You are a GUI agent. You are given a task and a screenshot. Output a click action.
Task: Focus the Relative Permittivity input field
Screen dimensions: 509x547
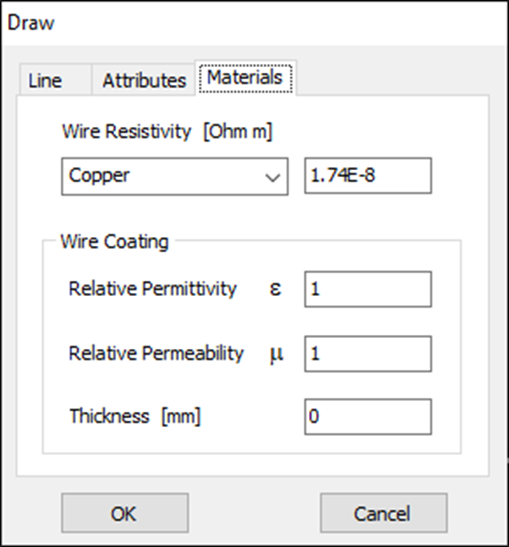coord(368,289)
